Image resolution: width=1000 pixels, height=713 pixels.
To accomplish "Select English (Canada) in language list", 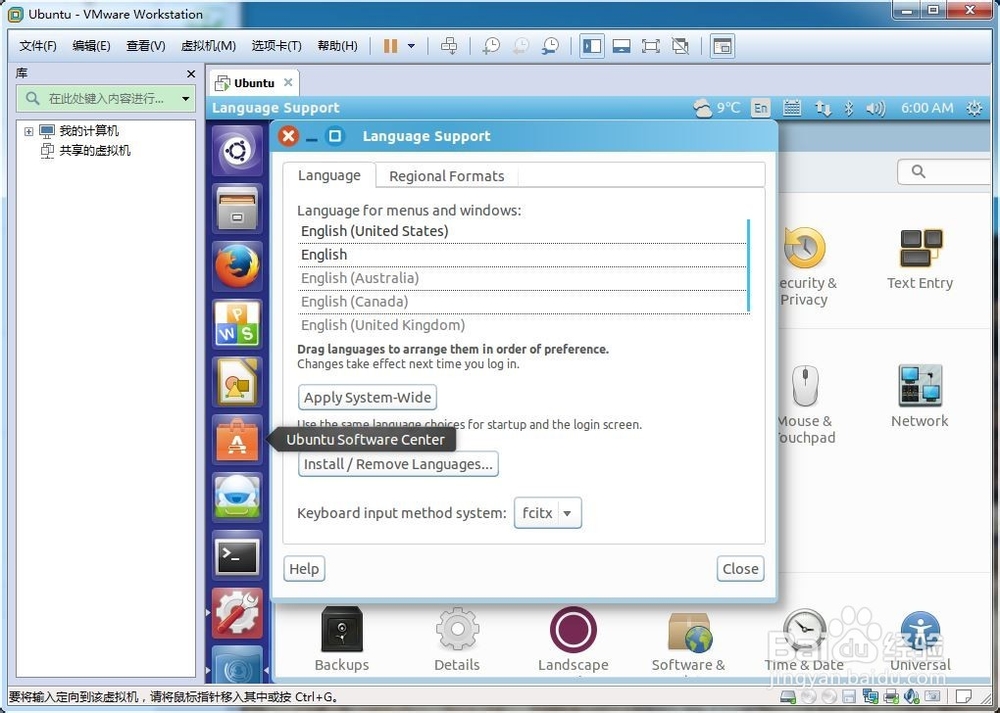I will tap(522, 302).
